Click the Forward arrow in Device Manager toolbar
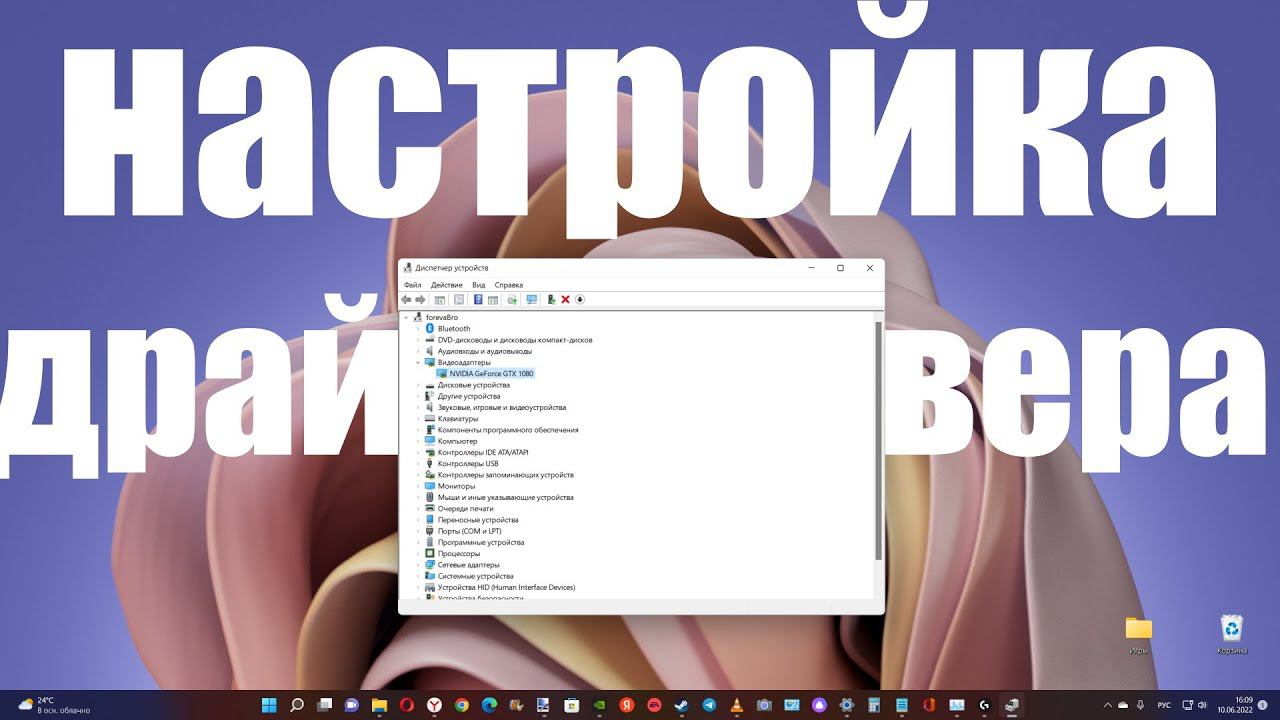The height and width of the screenshot is (720, 1280). pyautogui.click(x=420, y=299)
